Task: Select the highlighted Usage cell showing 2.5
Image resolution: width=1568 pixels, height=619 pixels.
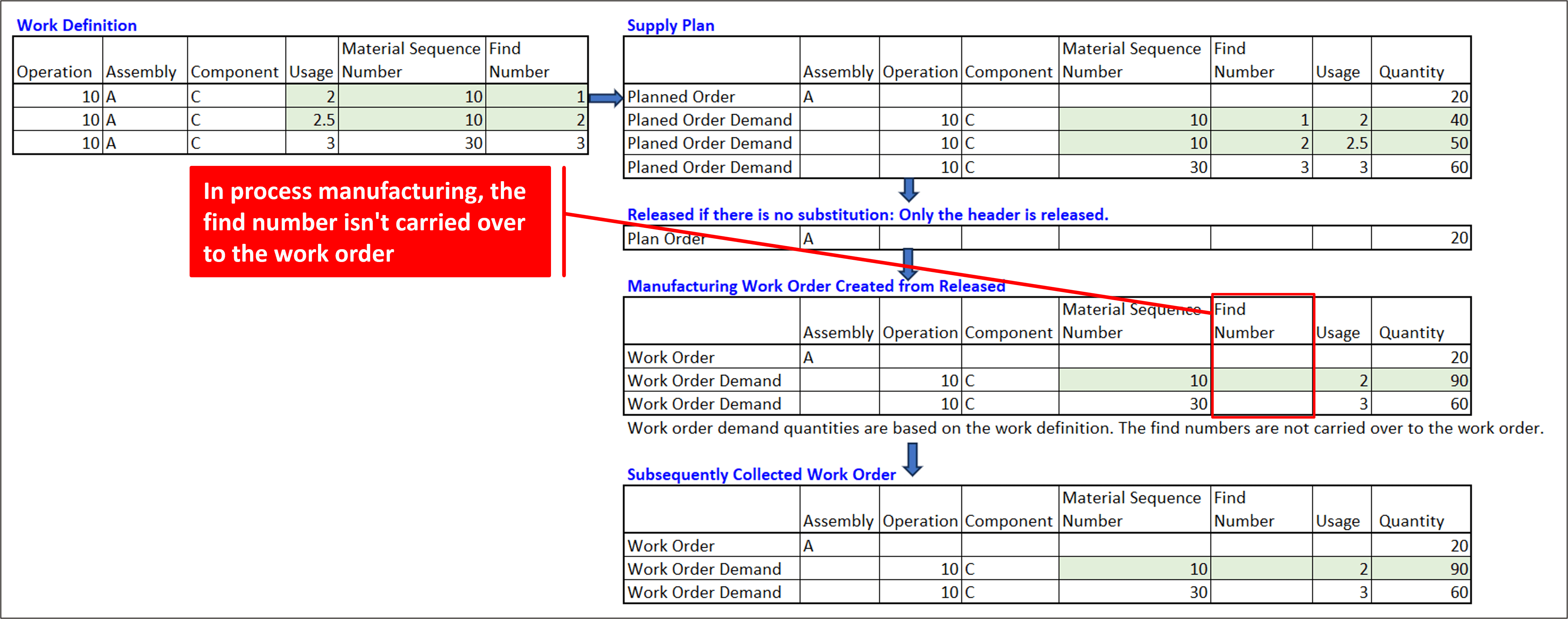Action: click(312, 119)
